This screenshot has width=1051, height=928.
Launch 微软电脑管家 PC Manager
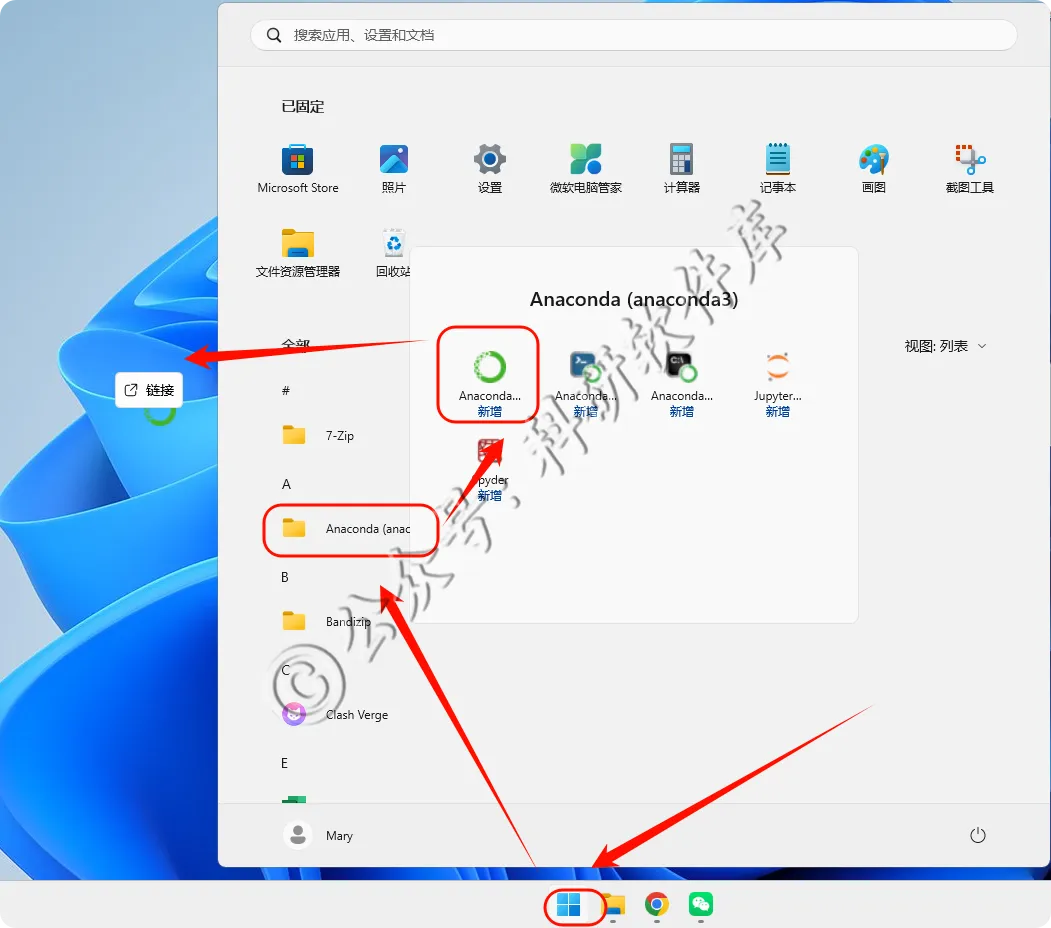[586, 169]
